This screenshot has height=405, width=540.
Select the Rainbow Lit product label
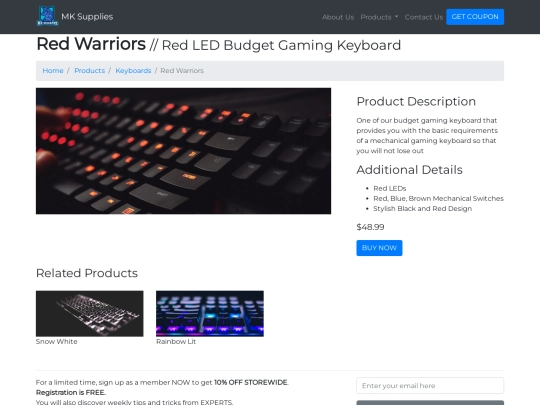(176, 342)
